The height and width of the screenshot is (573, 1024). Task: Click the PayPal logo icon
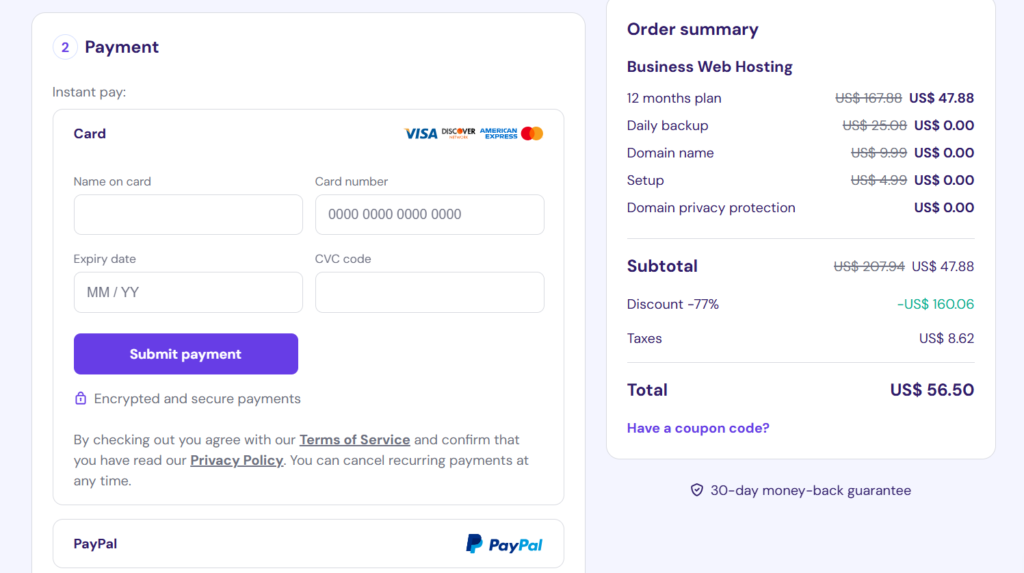pyautogui.click(x=474, y=544)
